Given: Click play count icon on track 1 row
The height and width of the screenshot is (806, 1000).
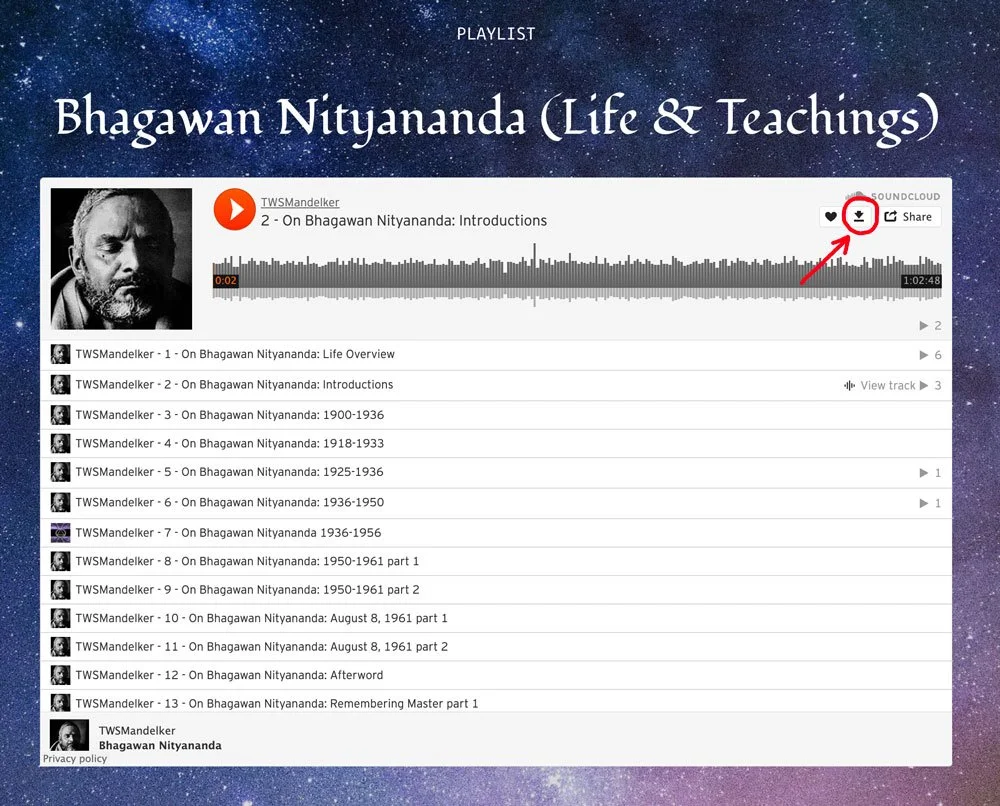Looking at the screenshot, I should click(923, 355).
